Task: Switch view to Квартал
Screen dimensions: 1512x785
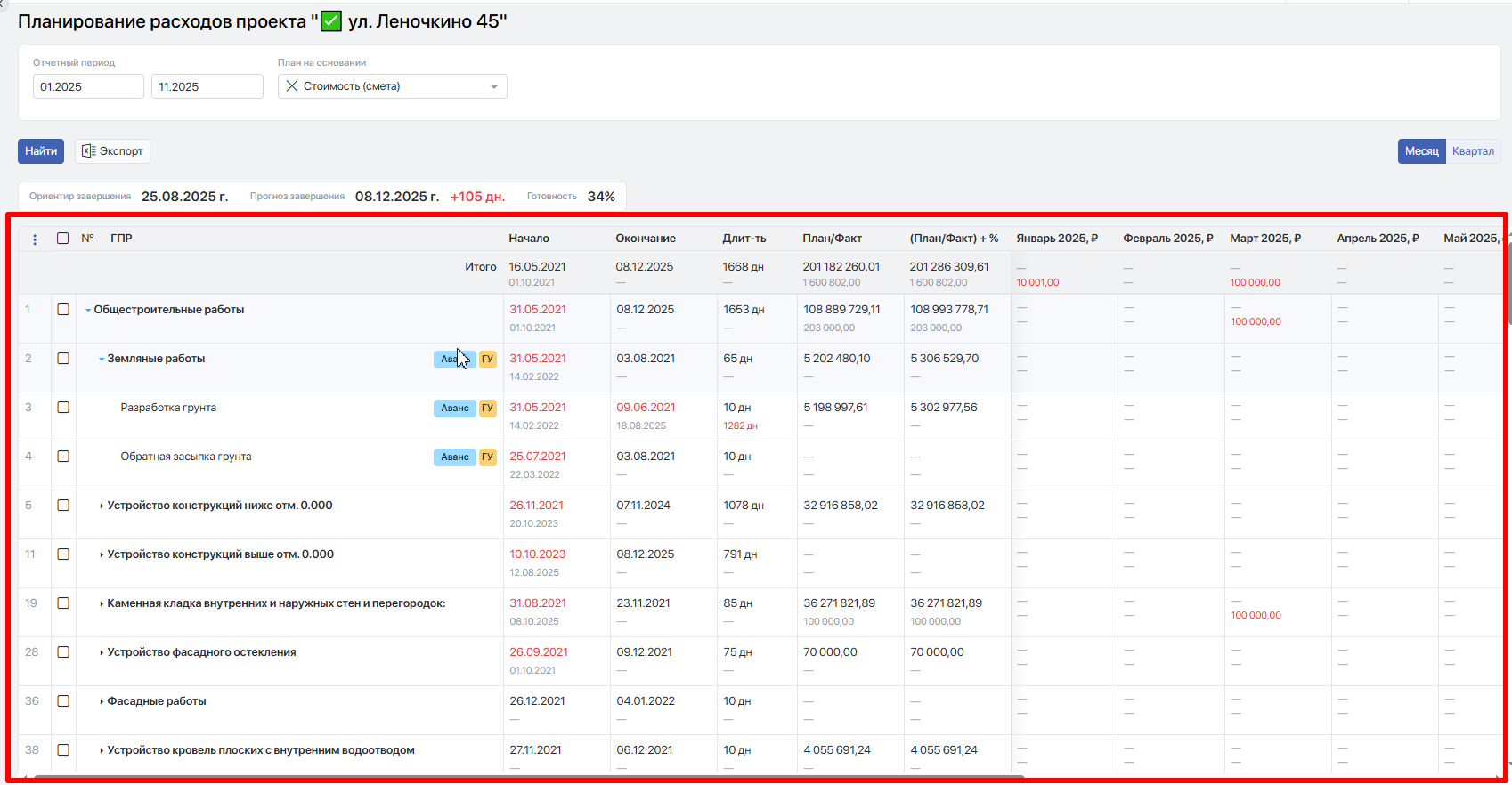Action: coord(1473,151)
